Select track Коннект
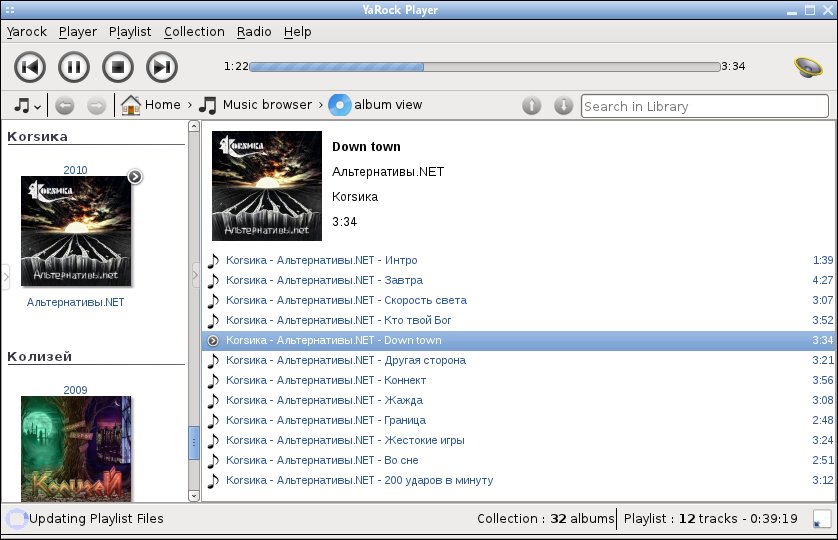 (x=519, y=380)
